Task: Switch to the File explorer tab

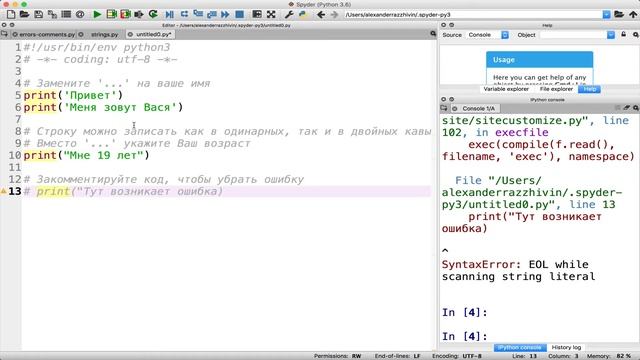Action: tap(556, 89)
